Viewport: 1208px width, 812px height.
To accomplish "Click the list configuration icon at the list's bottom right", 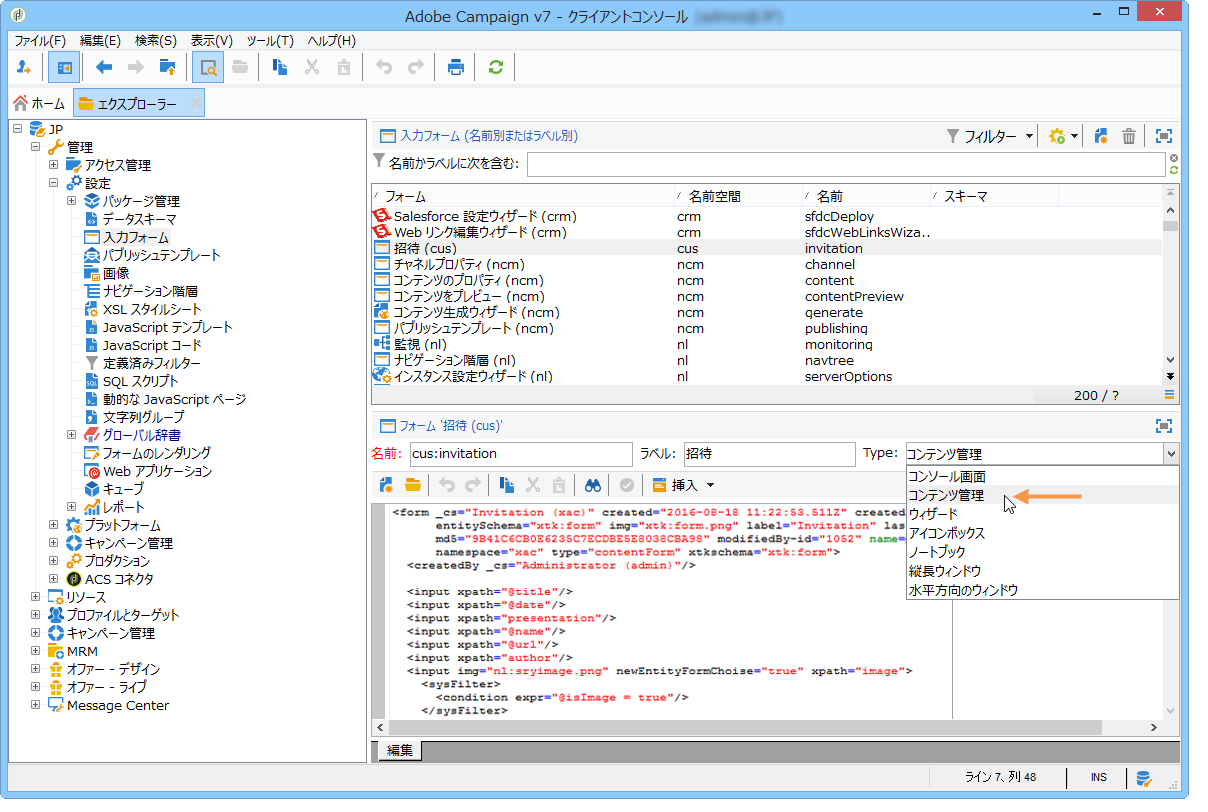I will pyautogui.click(x=1168, y=395).
